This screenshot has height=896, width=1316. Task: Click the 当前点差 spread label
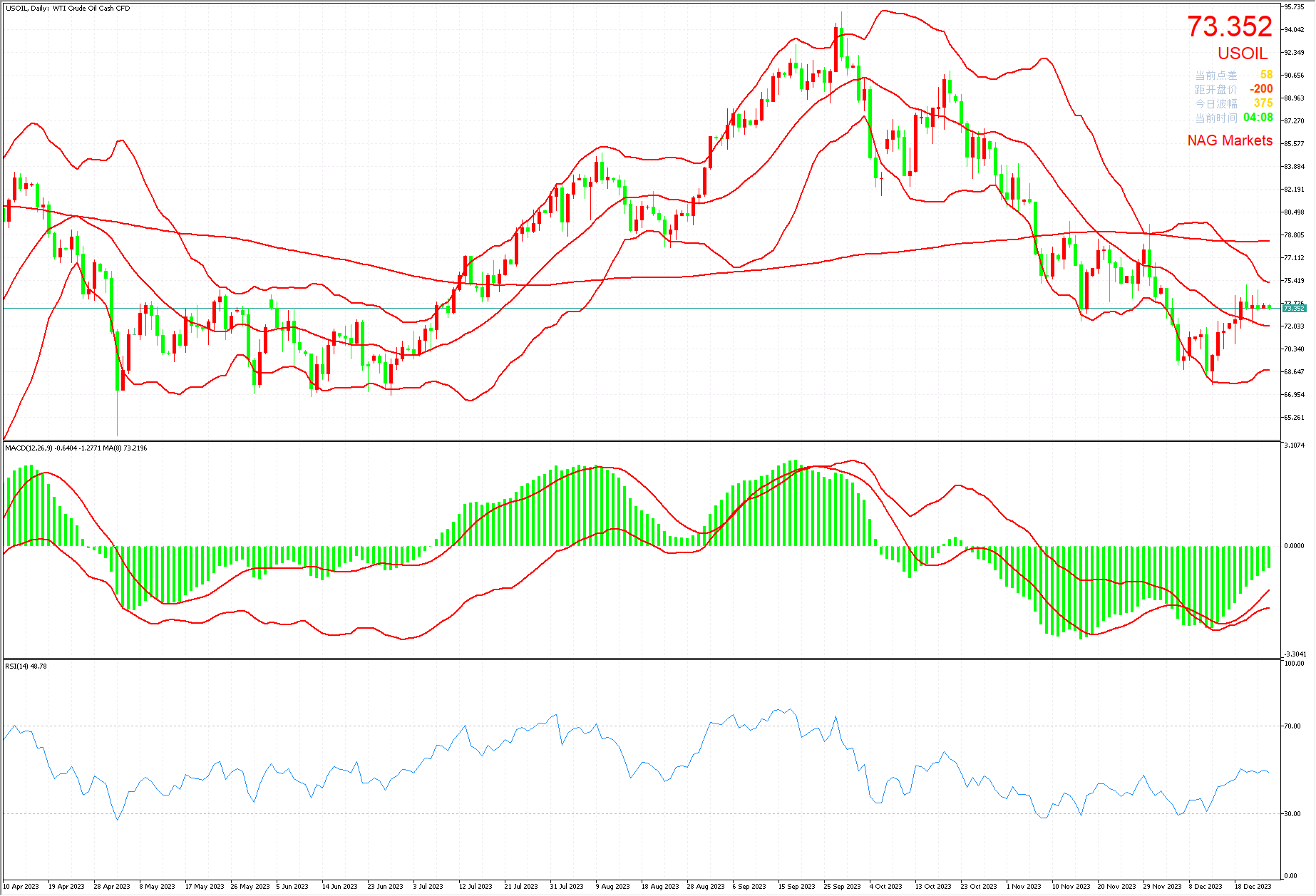[1216, 76]
